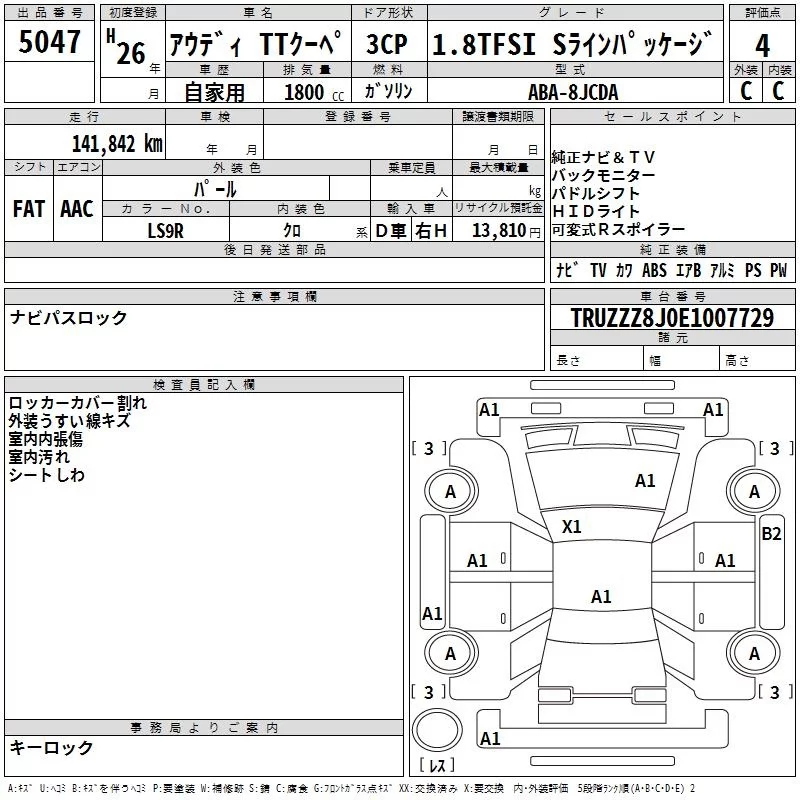Image resolution: width=800 pixels, height=800 pixels.
Task: Select the evaluation score 4
Action: coord(763,45)
